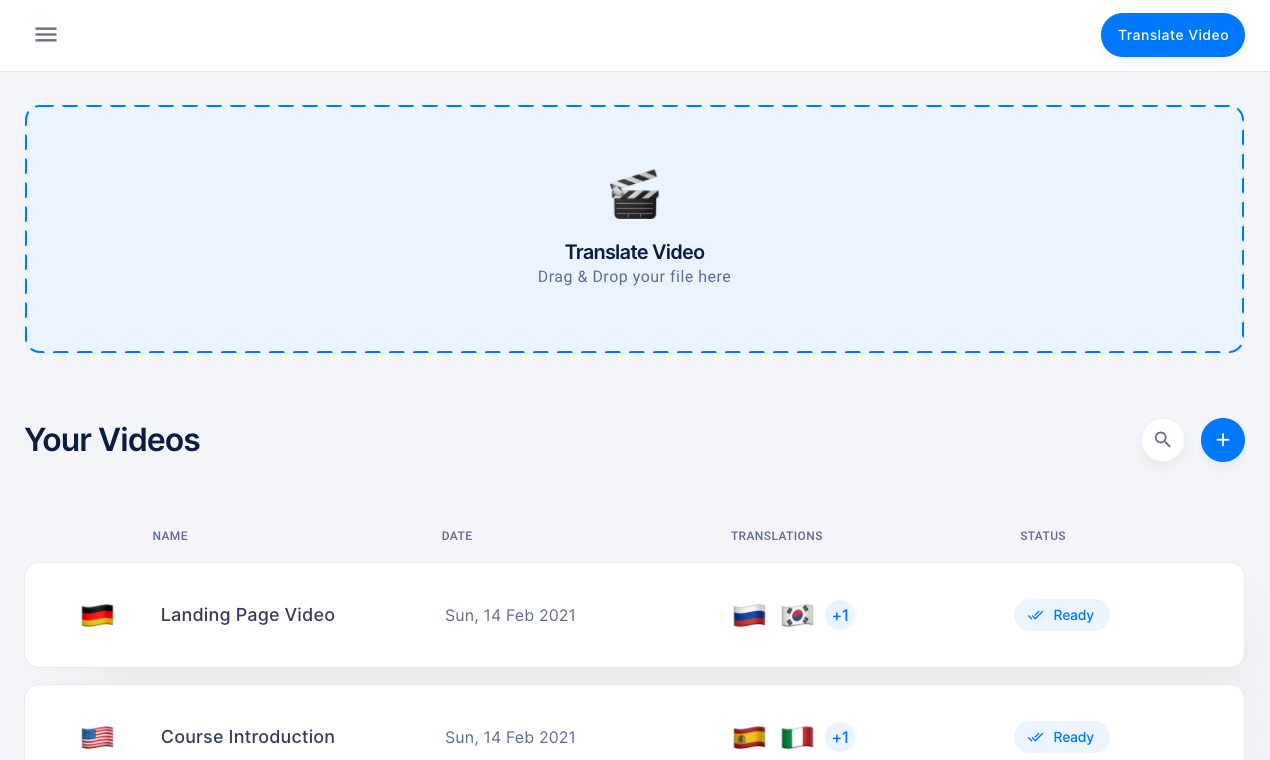Click the Ready status badge for Landing Page Video
The width and height of the screenshot is (1270, 760).
pyautogui.click(x=1061, y=615)
